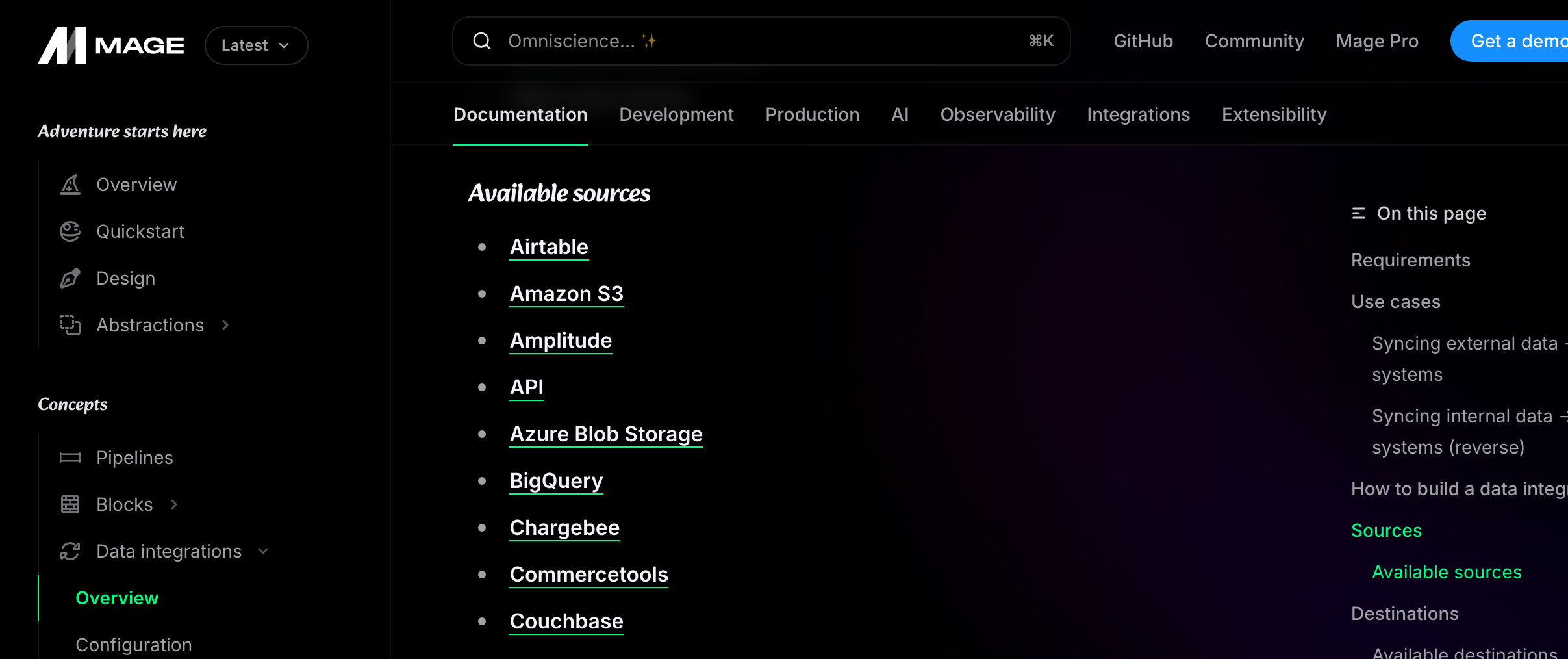Open Configuration in the sidebar
The image size is (1568, 659).
pos(134,645)
